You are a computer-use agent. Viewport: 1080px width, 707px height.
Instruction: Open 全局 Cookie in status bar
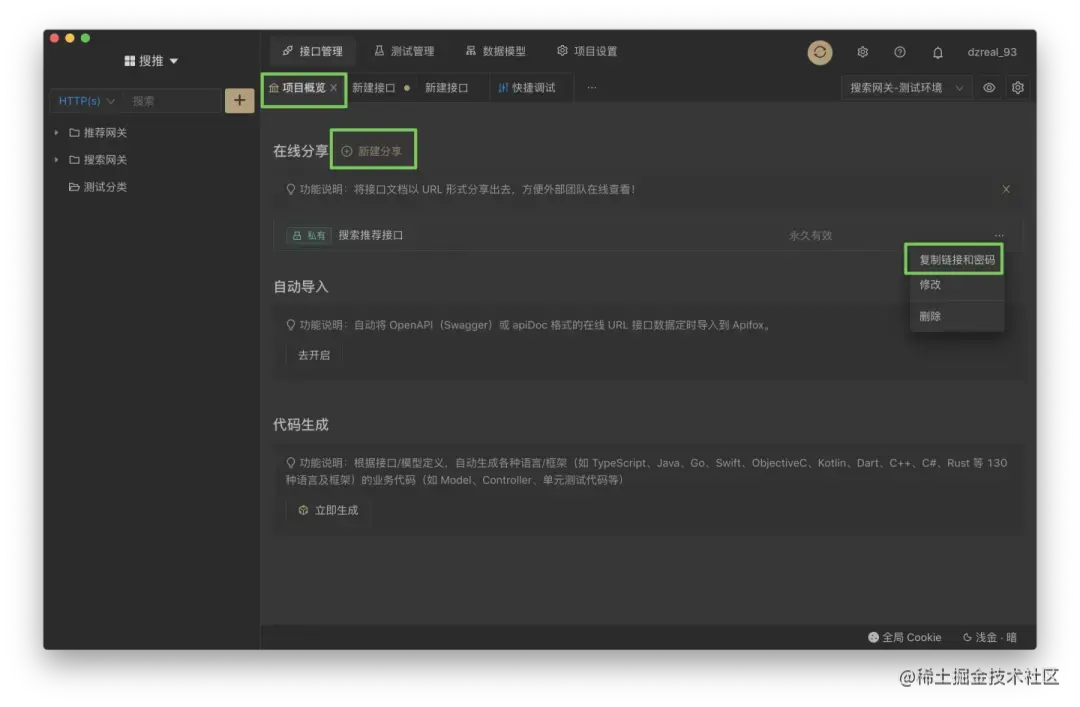pos(904,637)
